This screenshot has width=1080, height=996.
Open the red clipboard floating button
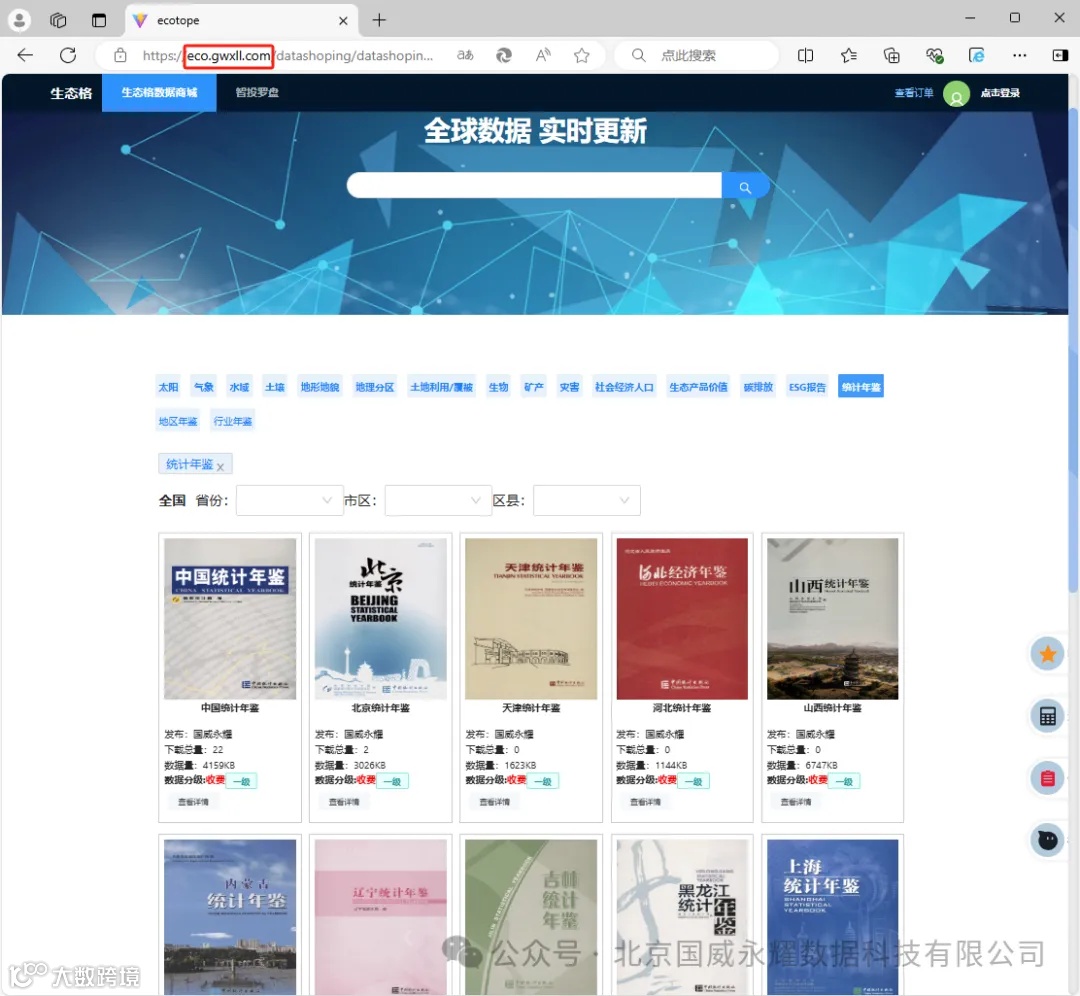coord(1048,778)
